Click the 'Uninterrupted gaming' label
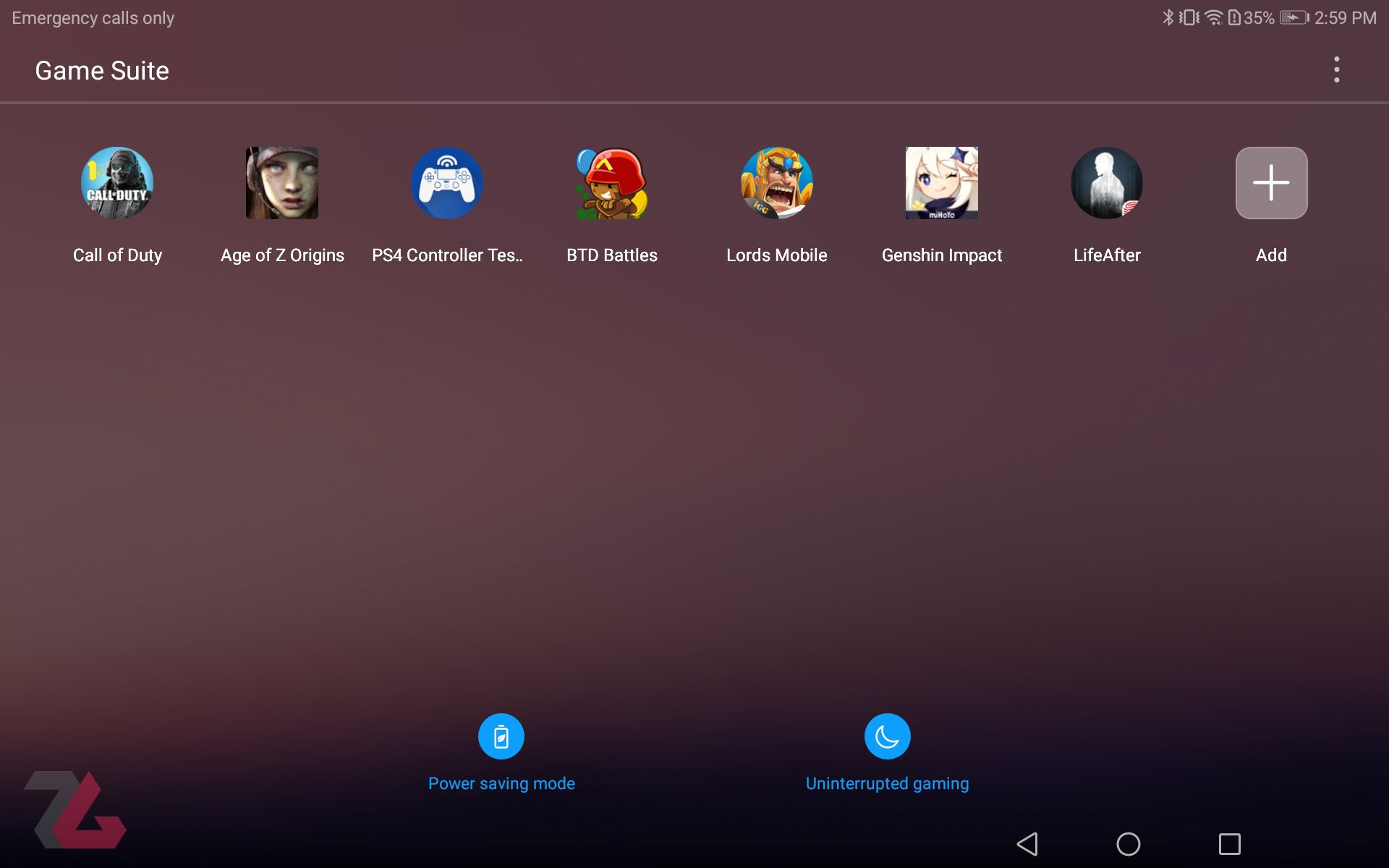The height and width of the screenshot is (868, 1389). click(887, 783)
